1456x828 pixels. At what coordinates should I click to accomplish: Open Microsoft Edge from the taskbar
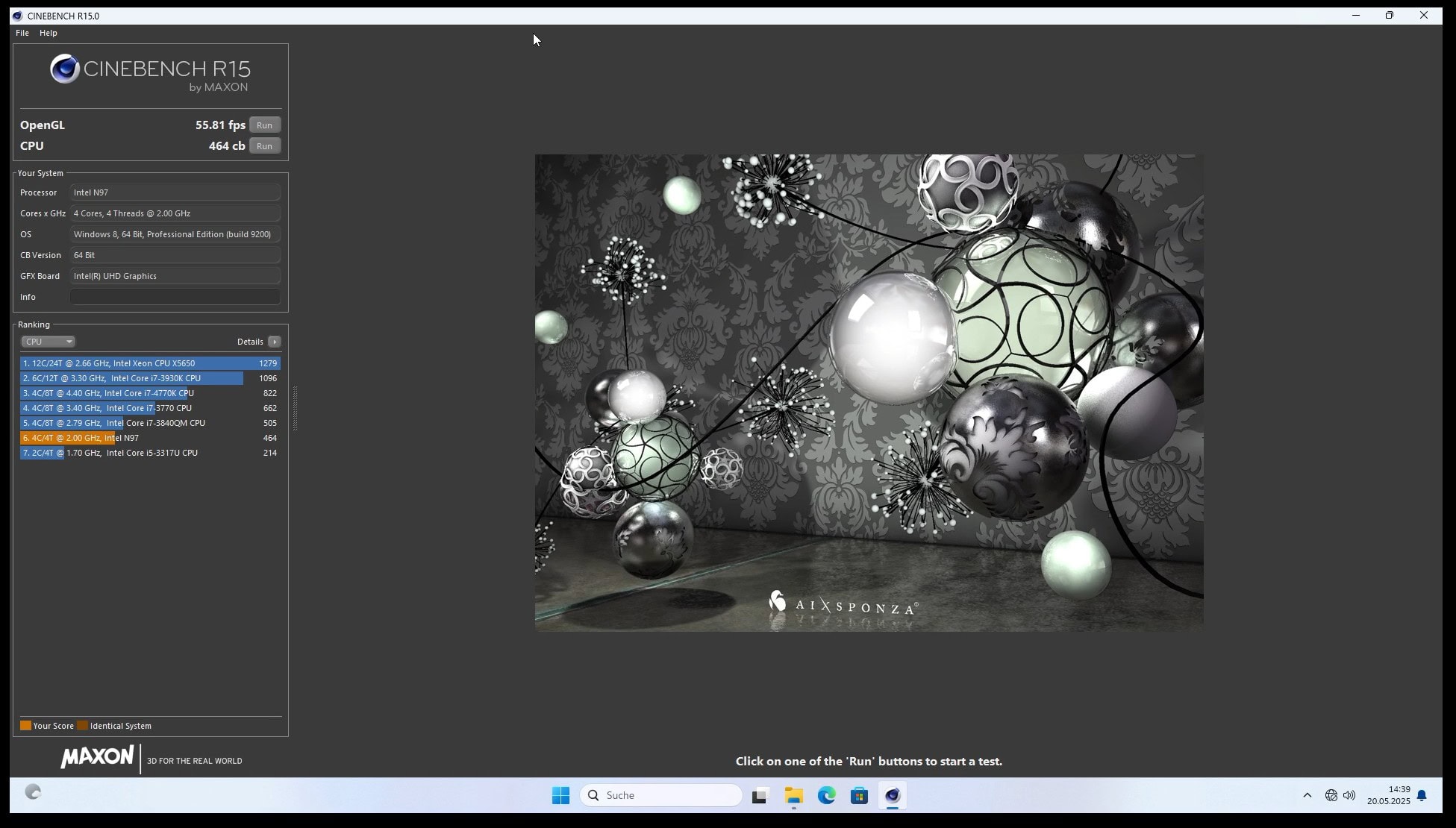tap(826, 796)
